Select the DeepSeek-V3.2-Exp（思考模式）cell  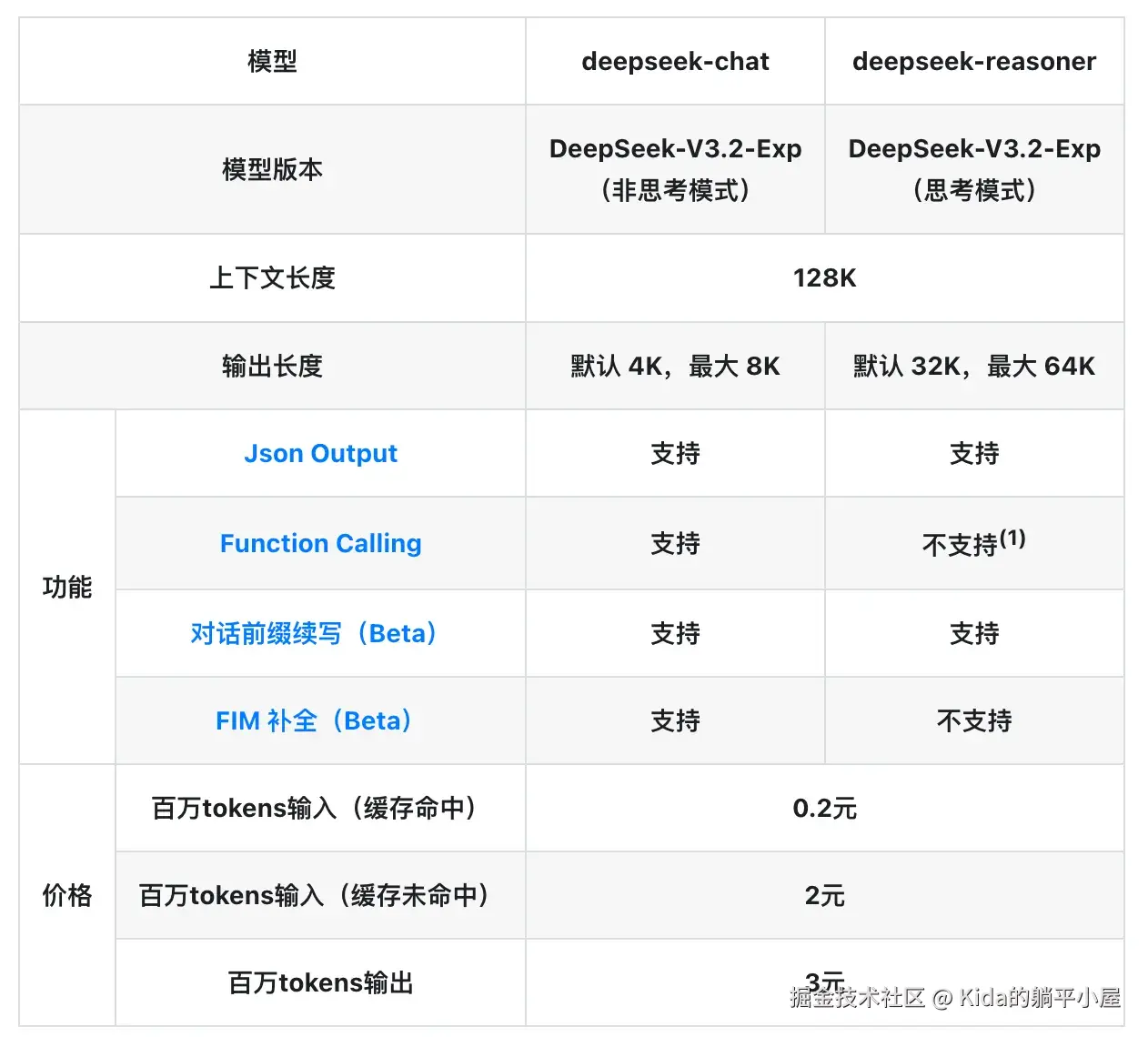(x=974, y=169)
